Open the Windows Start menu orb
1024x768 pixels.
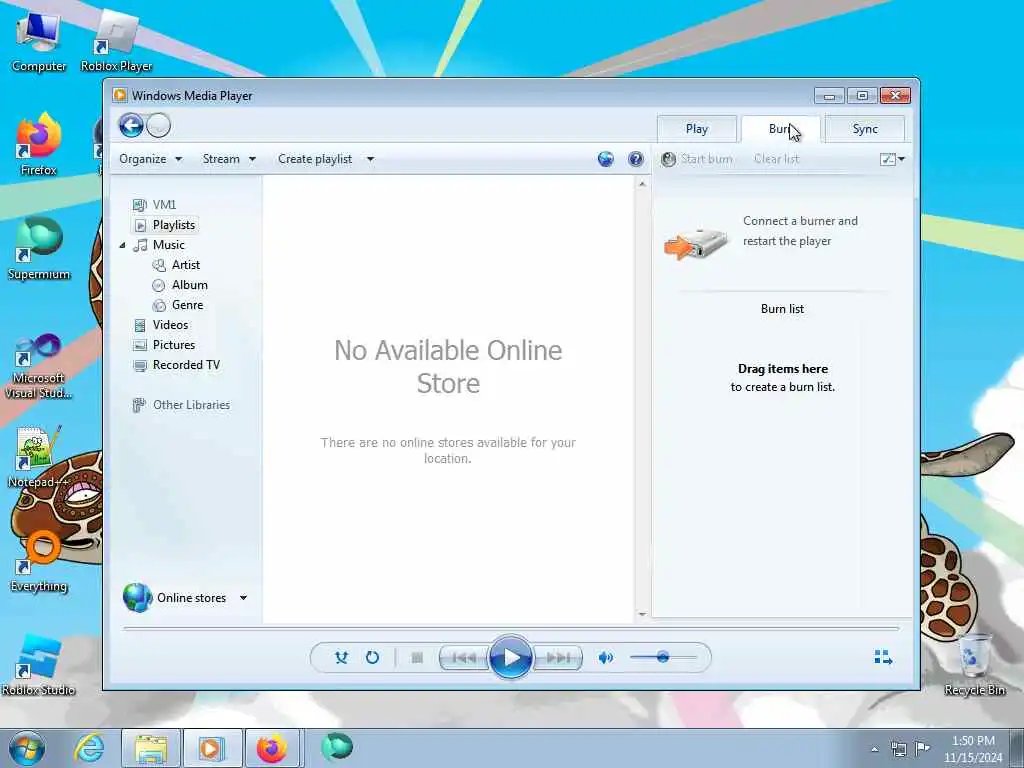[x=27, y=748]
